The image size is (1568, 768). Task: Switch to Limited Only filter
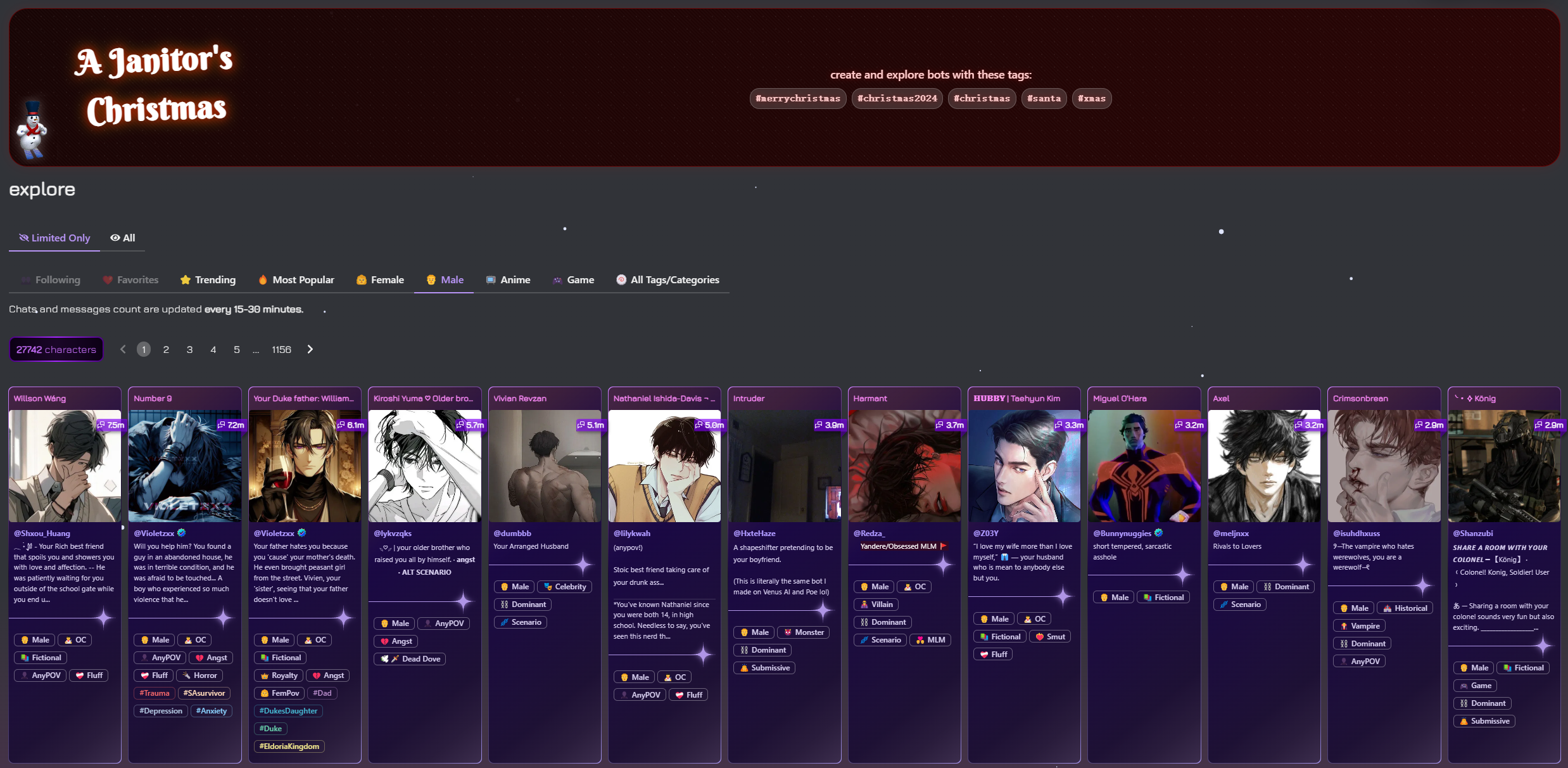[54, 238]
